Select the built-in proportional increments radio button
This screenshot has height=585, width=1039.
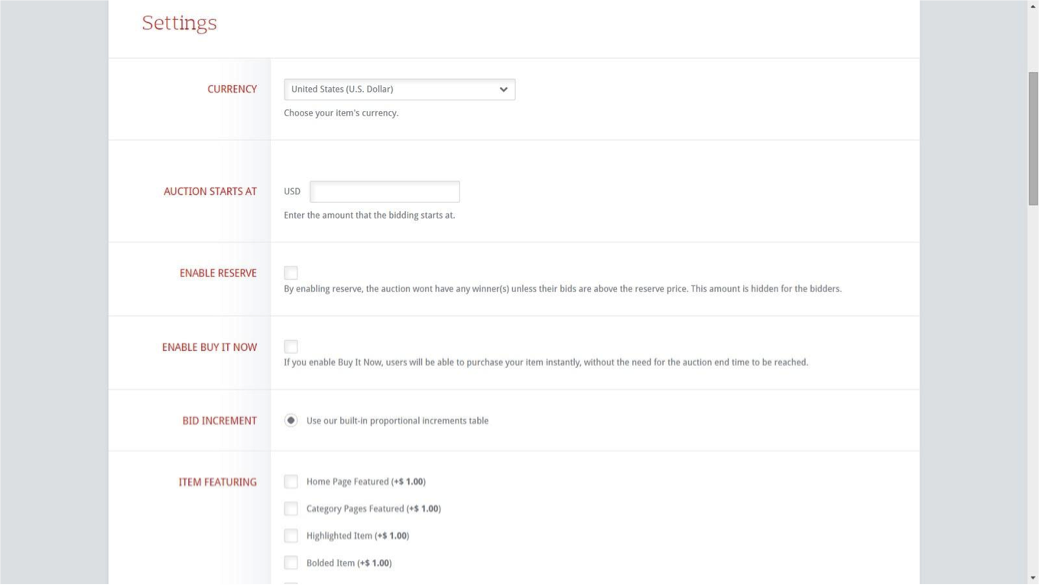(291, 421)
